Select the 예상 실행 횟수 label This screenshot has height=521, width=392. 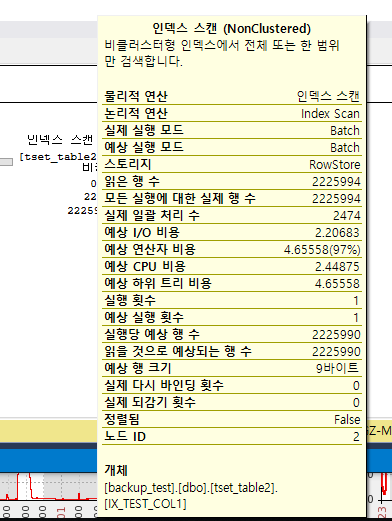(144, 317)
